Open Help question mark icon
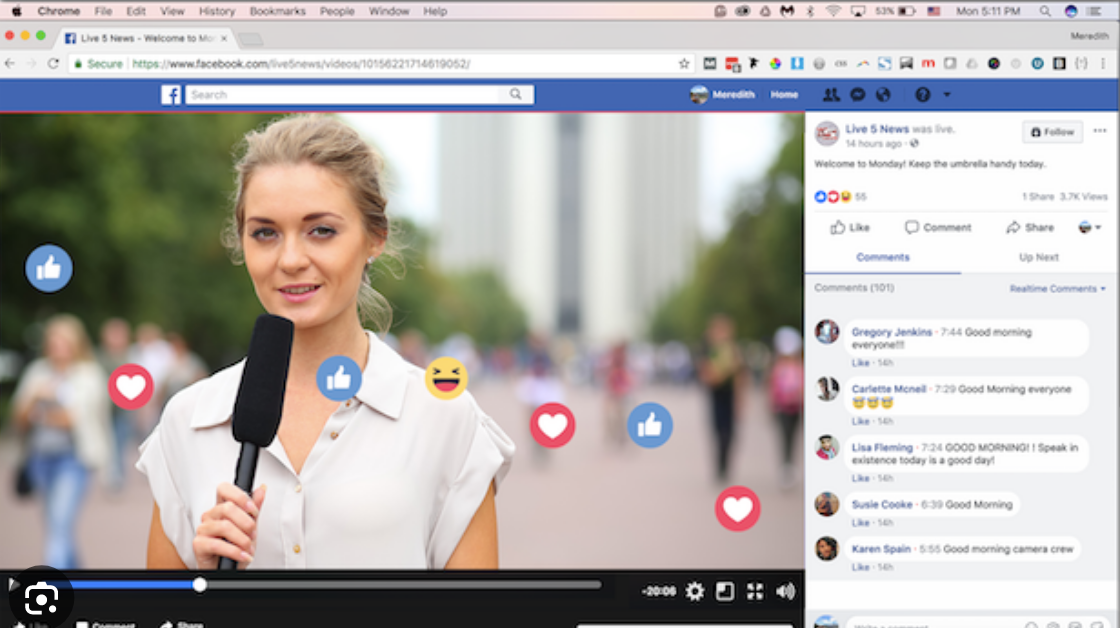This screenshot has width=1120, height=628. point(922,95)
